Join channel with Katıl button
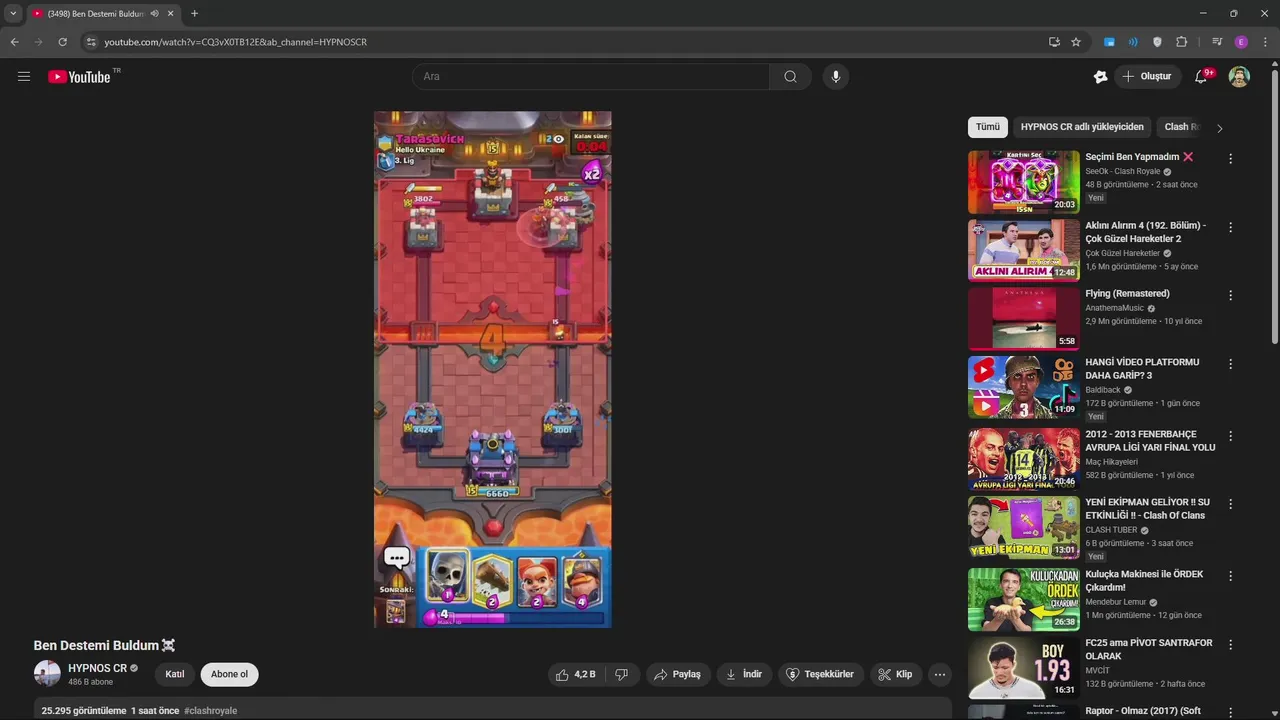The image size is (1280, 720). (x=175, y=674)
